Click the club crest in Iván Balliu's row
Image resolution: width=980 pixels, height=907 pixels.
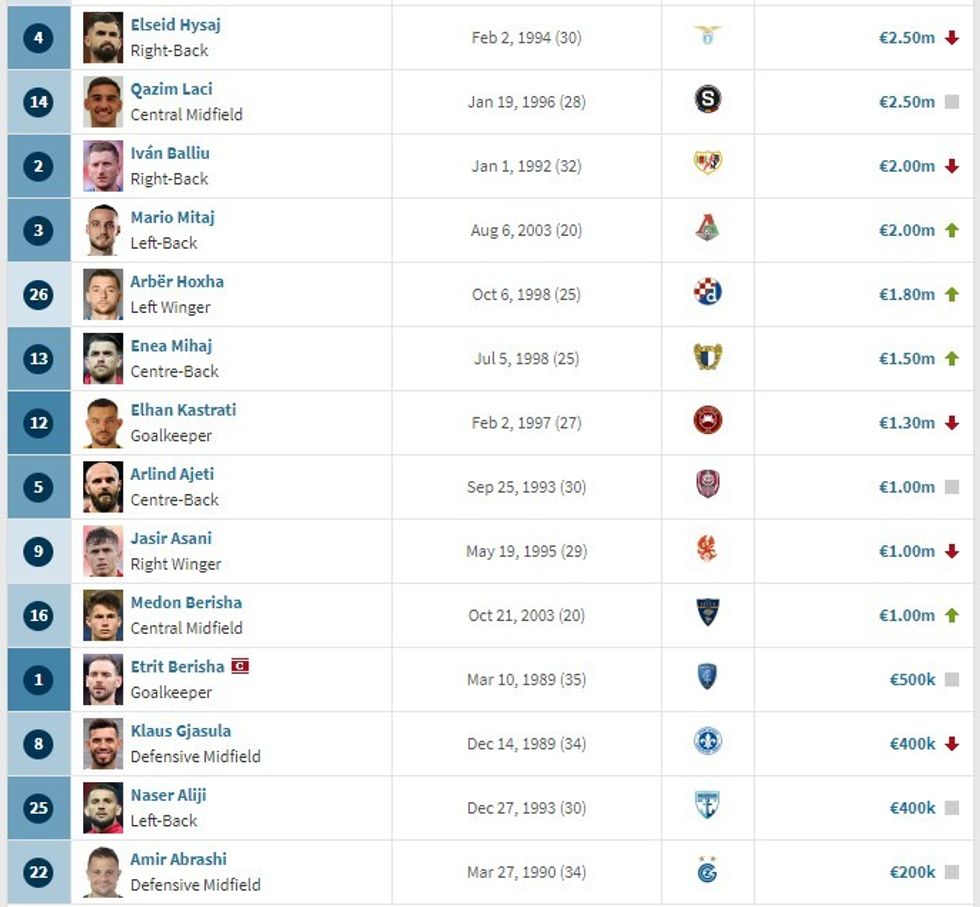pyautogui.click(x=707, y=164)
